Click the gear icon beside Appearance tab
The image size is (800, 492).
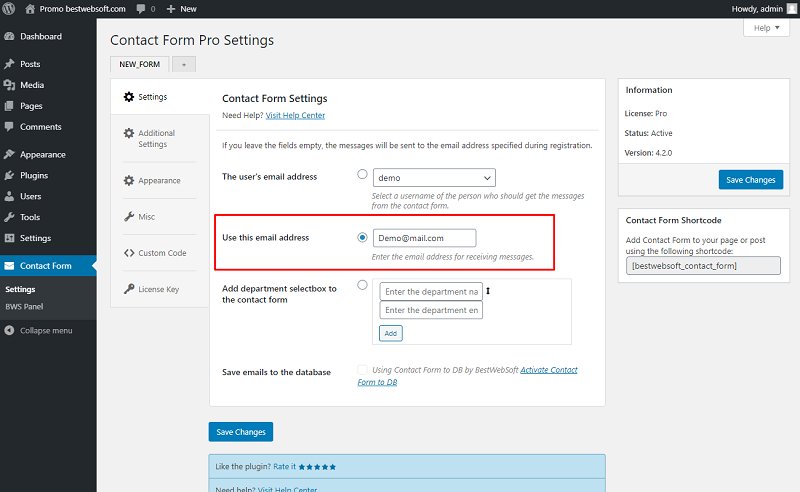pyautogui.click(x=129, y=180)
